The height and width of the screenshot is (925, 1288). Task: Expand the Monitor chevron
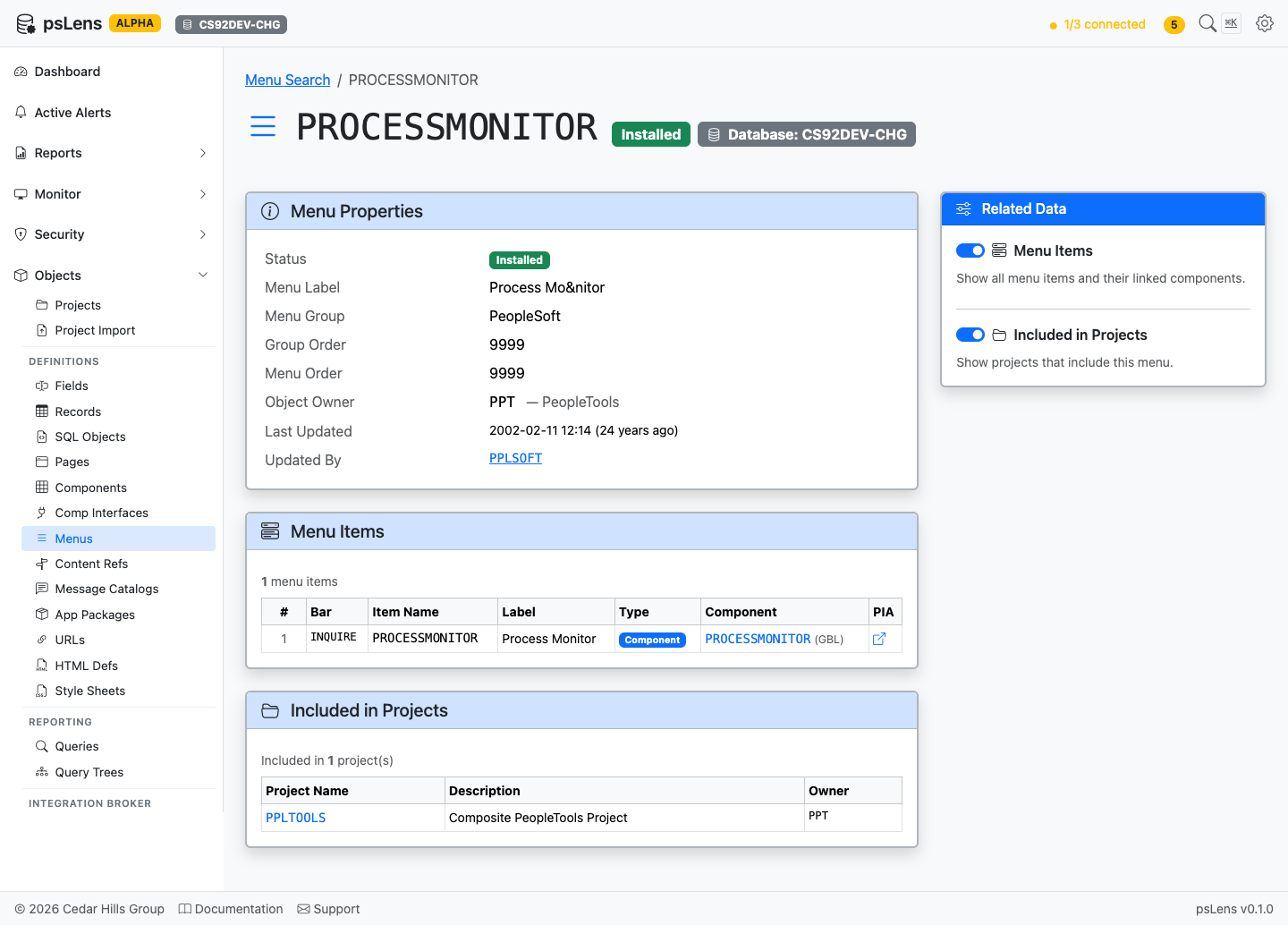click(203, 194)
